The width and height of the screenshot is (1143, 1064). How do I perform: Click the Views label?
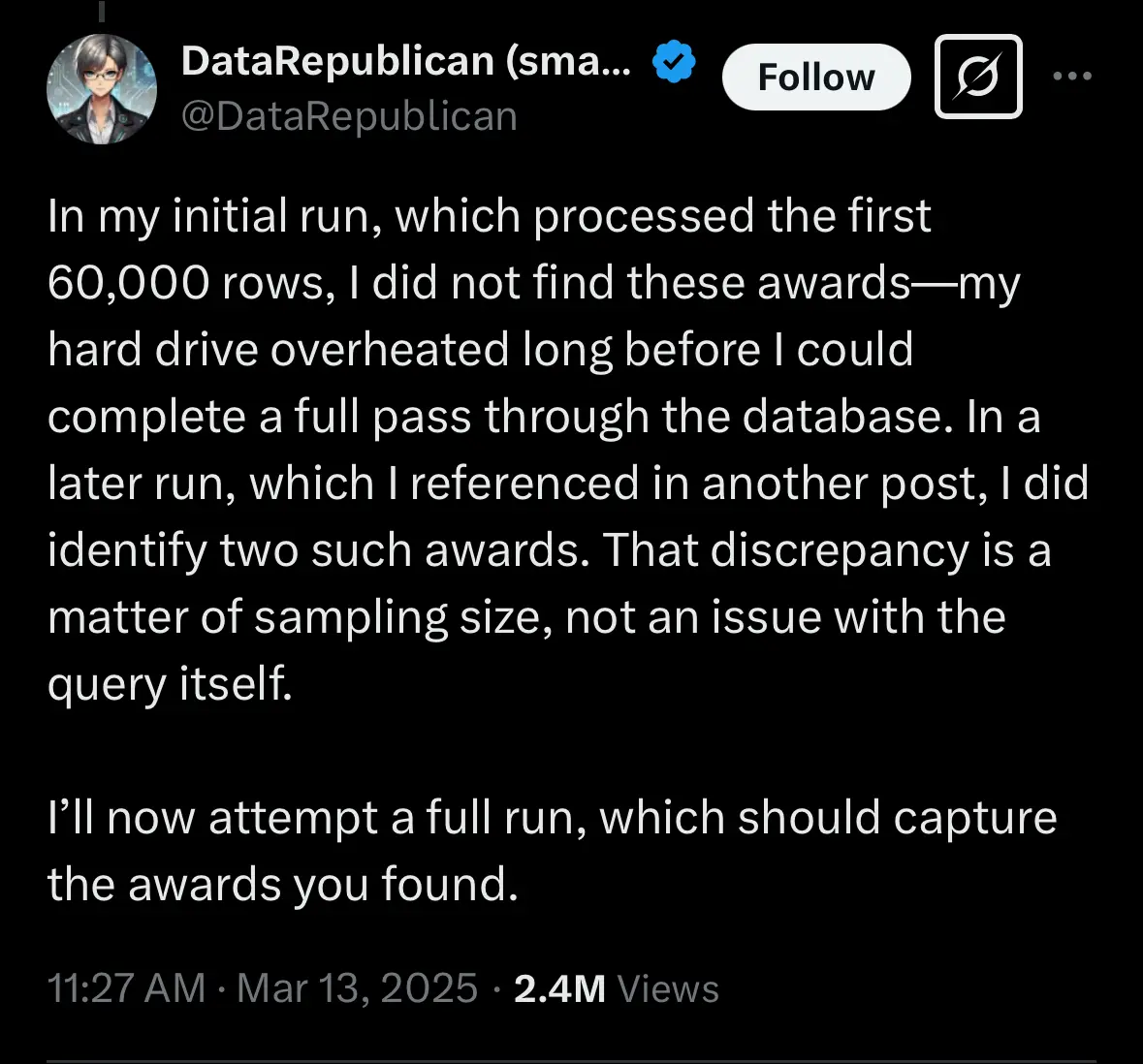668,988
